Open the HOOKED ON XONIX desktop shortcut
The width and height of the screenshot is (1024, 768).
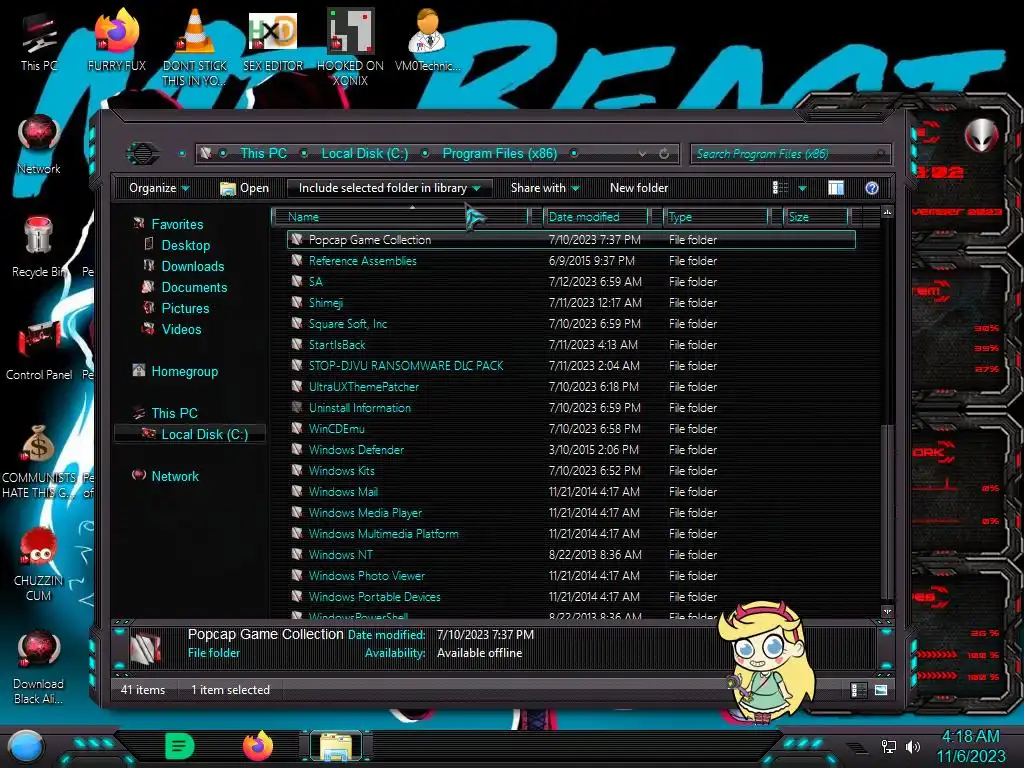click(350, 47)
